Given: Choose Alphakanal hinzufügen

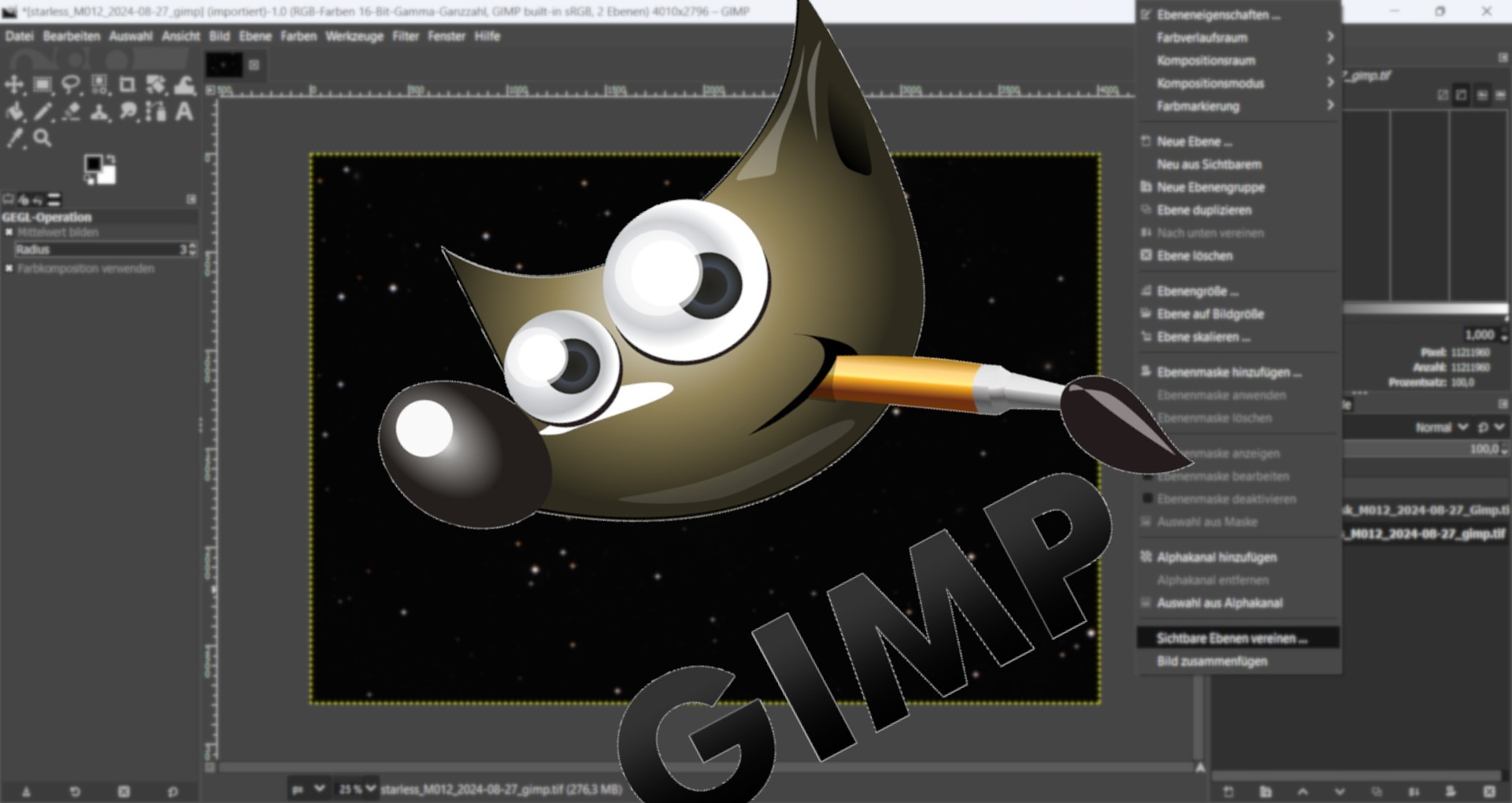Looking at the screenshot, I should click(1239, 557).
